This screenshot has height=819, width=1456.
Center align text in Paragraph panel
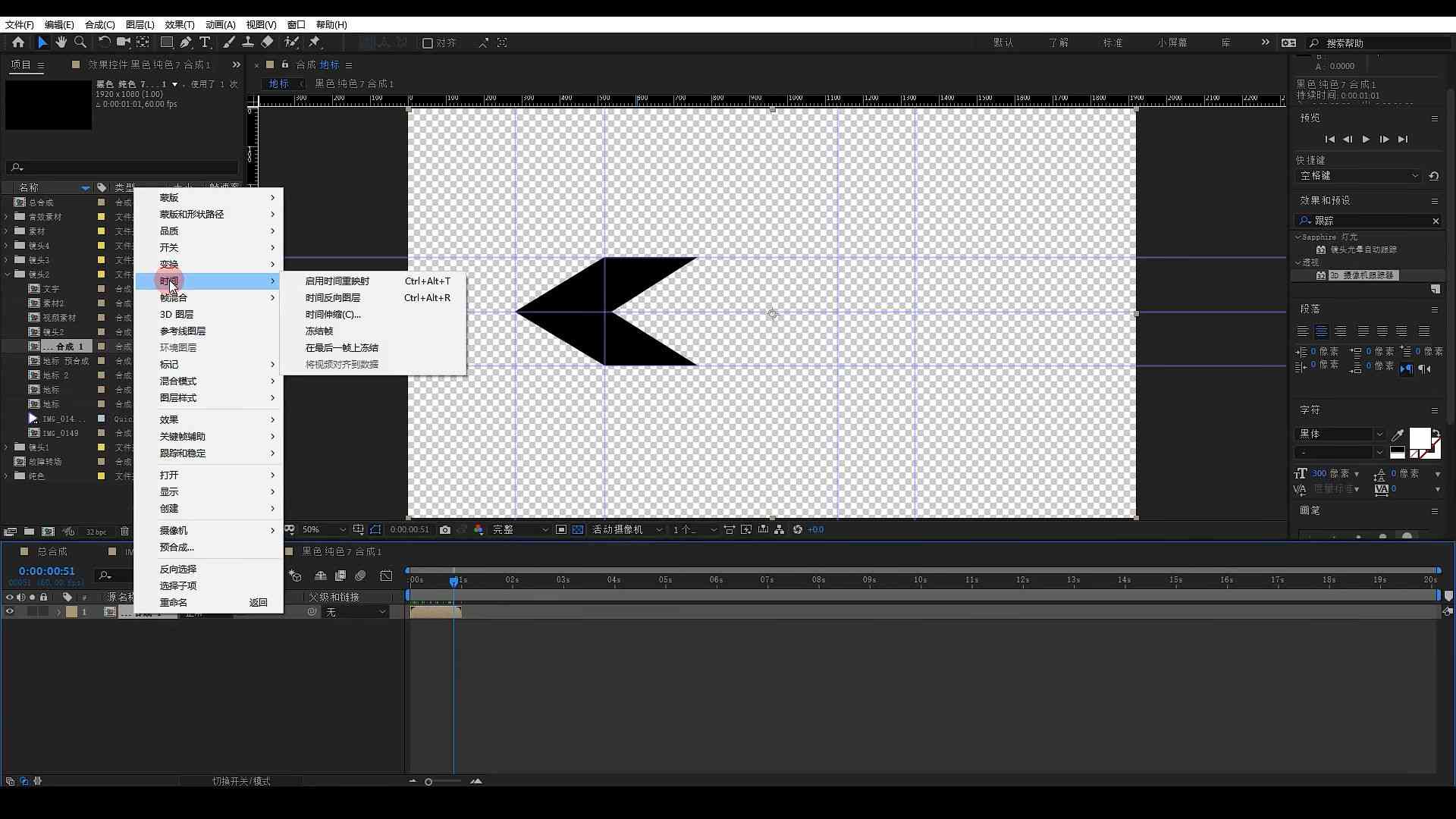pyautogui.click(x=1322, y=331)
